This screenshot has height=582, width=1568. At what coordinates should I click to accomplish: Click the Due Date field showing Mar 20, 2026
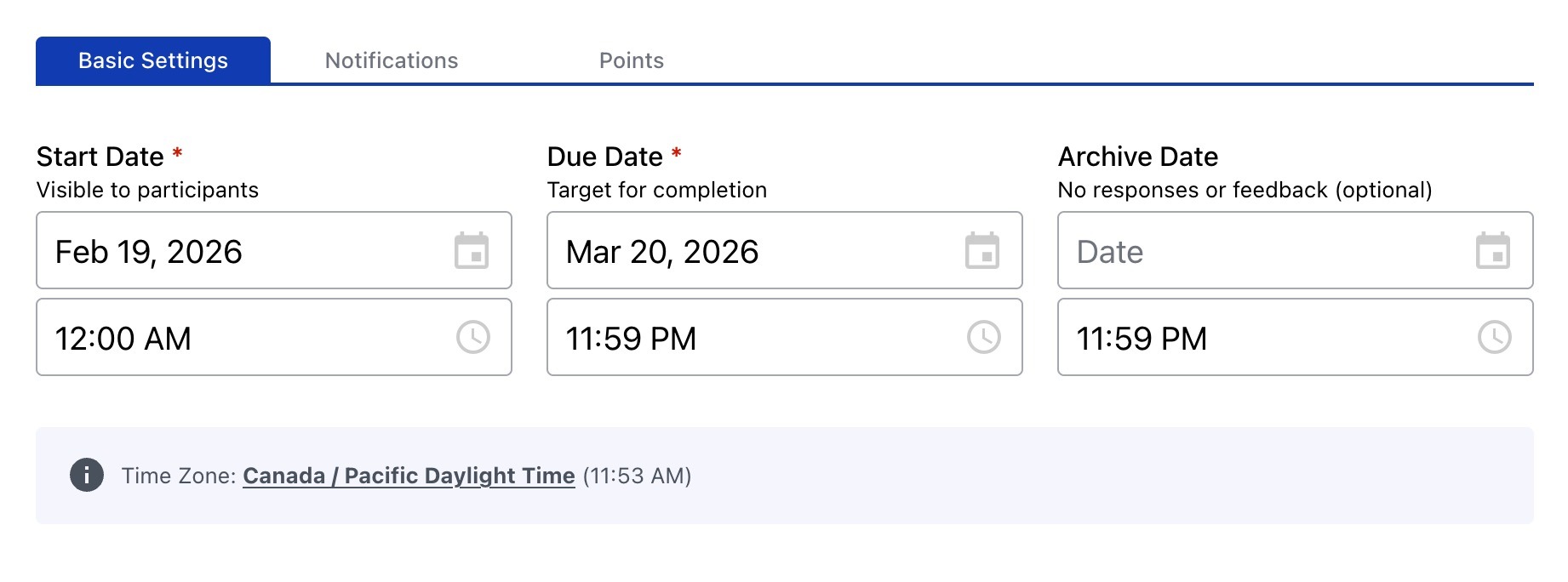[x=749, y=251]
